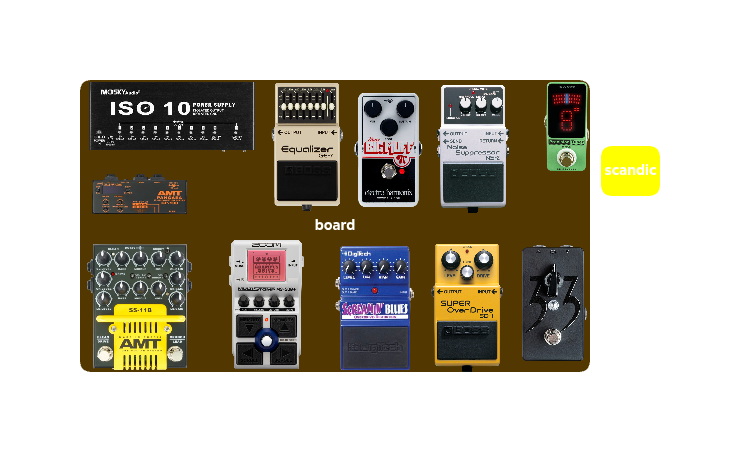The image size is (740, 452).
Task: Select the green mini tuner pedal
Action: tap(566, 126)
